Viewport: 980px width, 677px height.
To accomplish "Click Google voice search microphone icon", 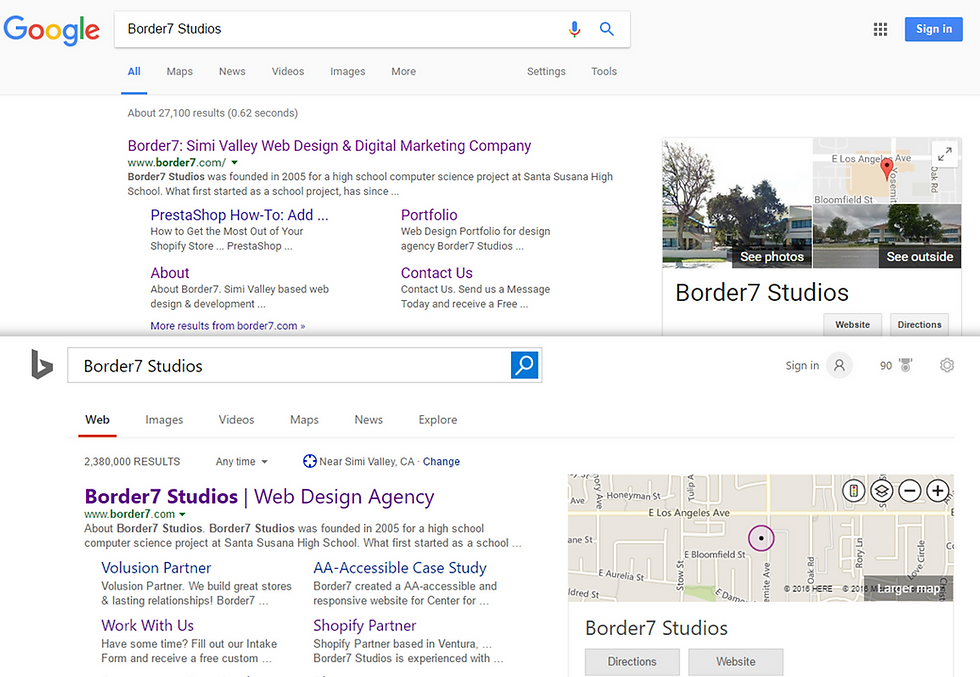I will click(574, 29).
